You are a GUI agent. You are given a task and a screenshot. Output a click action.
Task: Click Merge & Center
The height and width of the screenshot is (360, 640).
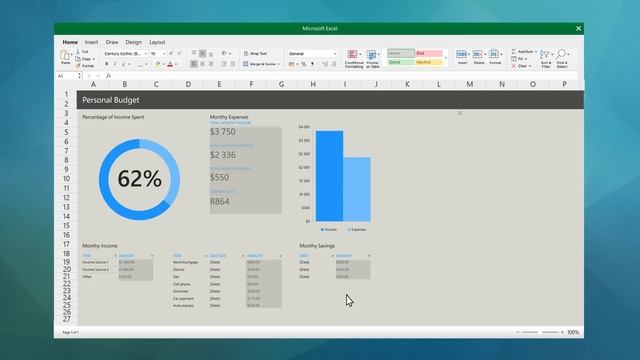[x=261, y=64]
